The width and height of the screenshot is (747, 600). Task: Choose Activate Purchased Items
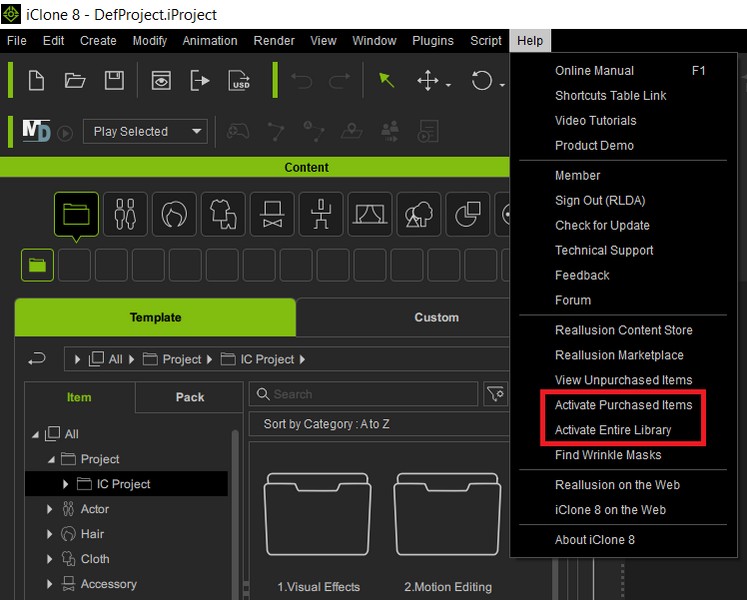coord(623,405)
